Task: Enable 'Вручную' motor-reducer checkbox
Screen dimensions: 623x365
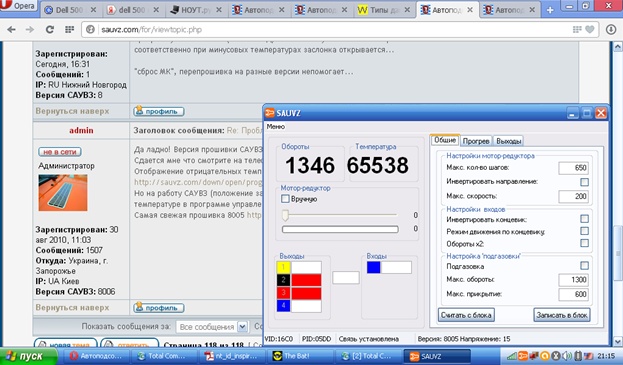Action: tap(285, 199)
